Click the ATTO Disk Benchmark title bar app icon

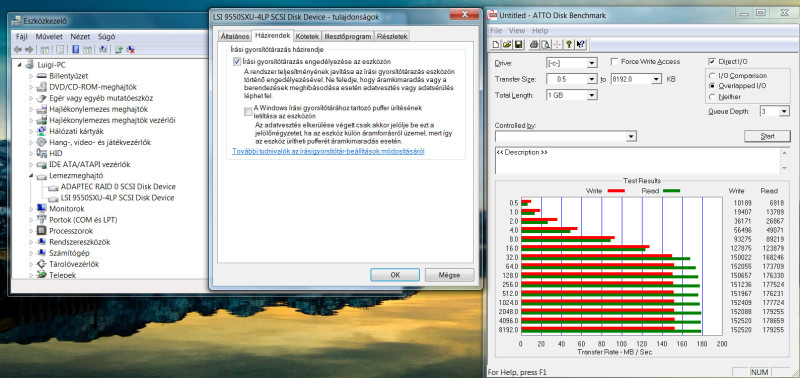(493, 15)
